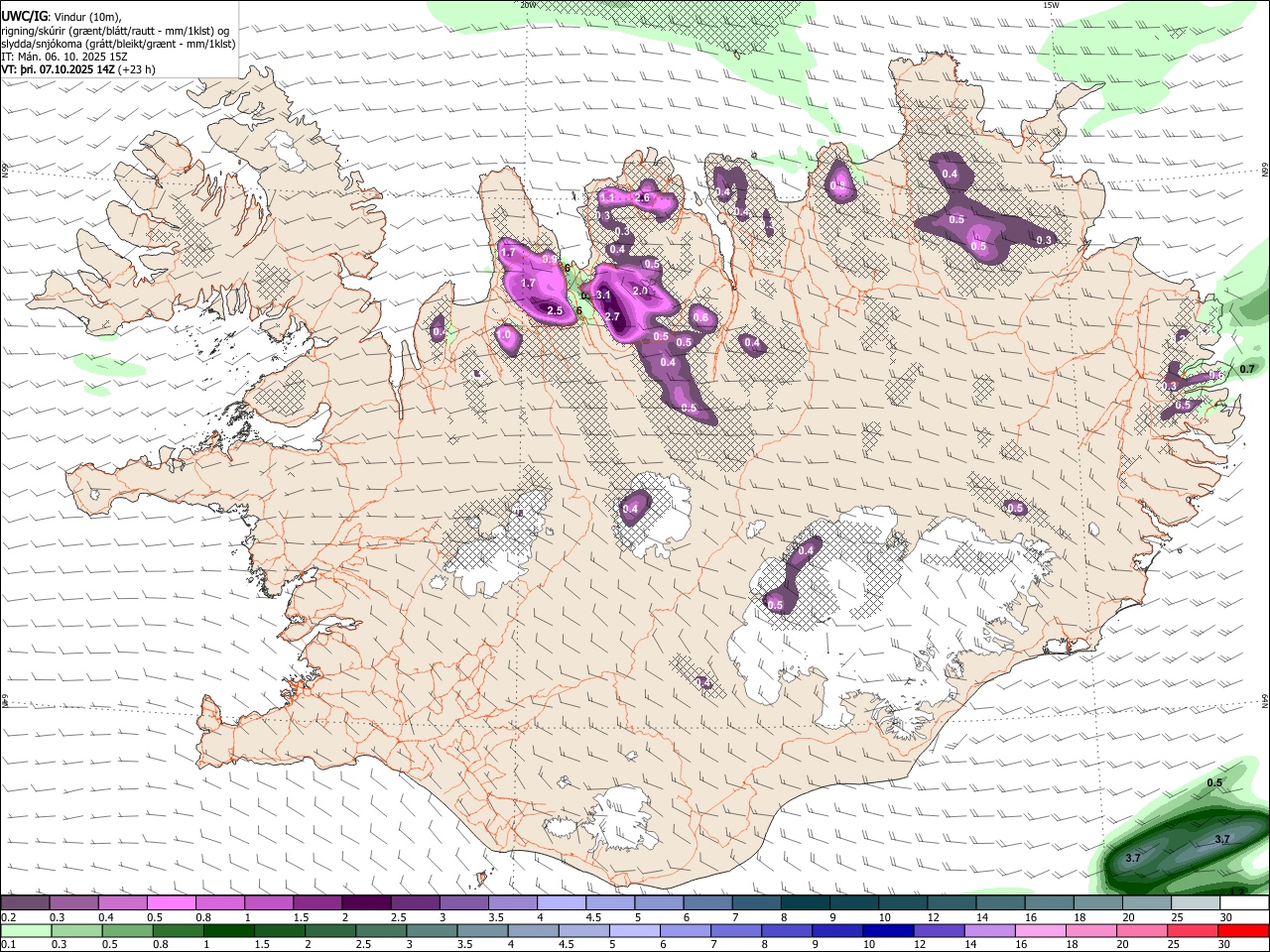The image size is (1270, 952).
Task: Select the darkest green swatch labeled 1 in lower legend row
Action: pyautogui.click(x=228, y=931)
